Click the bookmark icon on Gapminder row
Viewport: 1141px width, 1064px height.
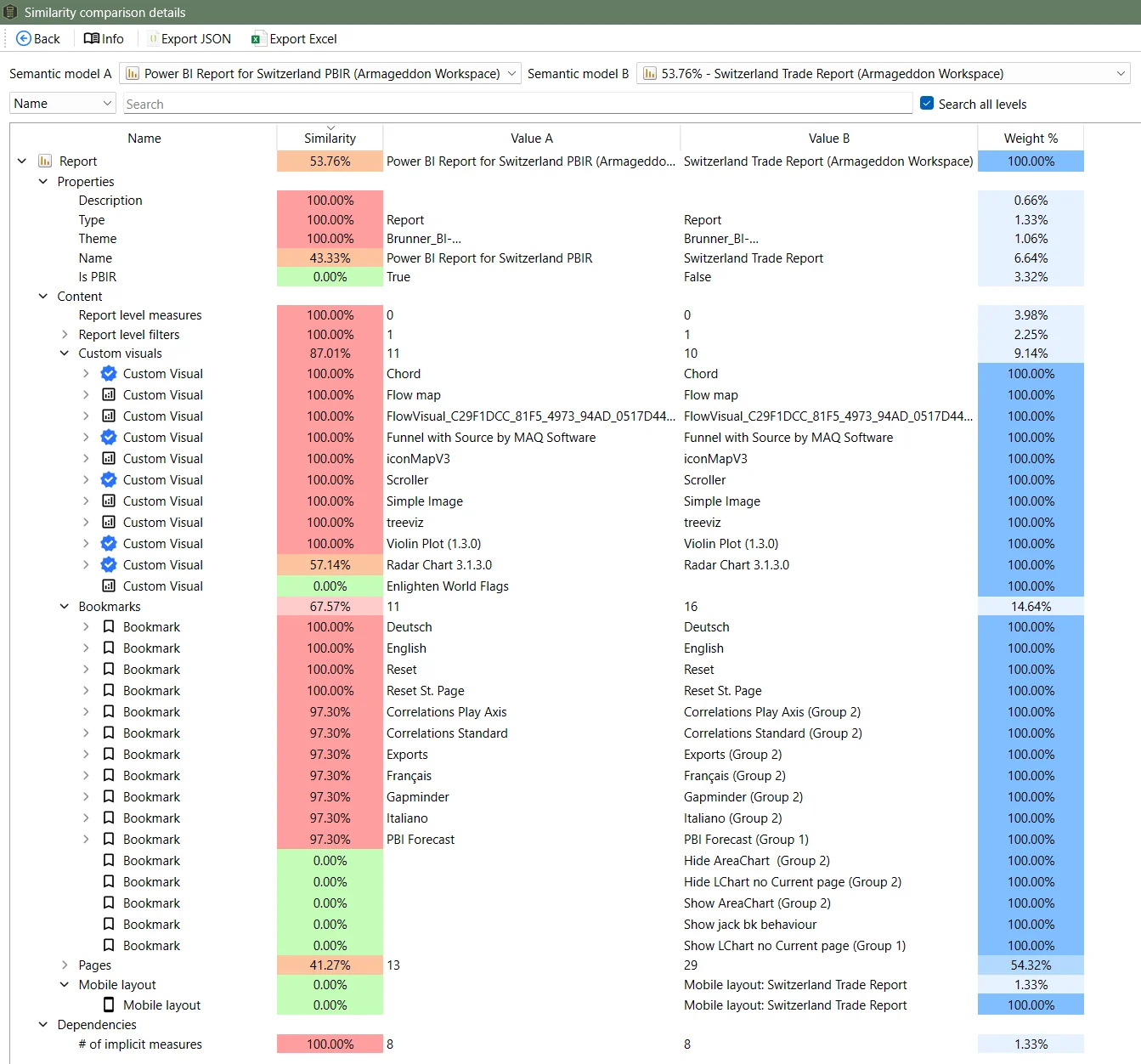tap(109, 796)
